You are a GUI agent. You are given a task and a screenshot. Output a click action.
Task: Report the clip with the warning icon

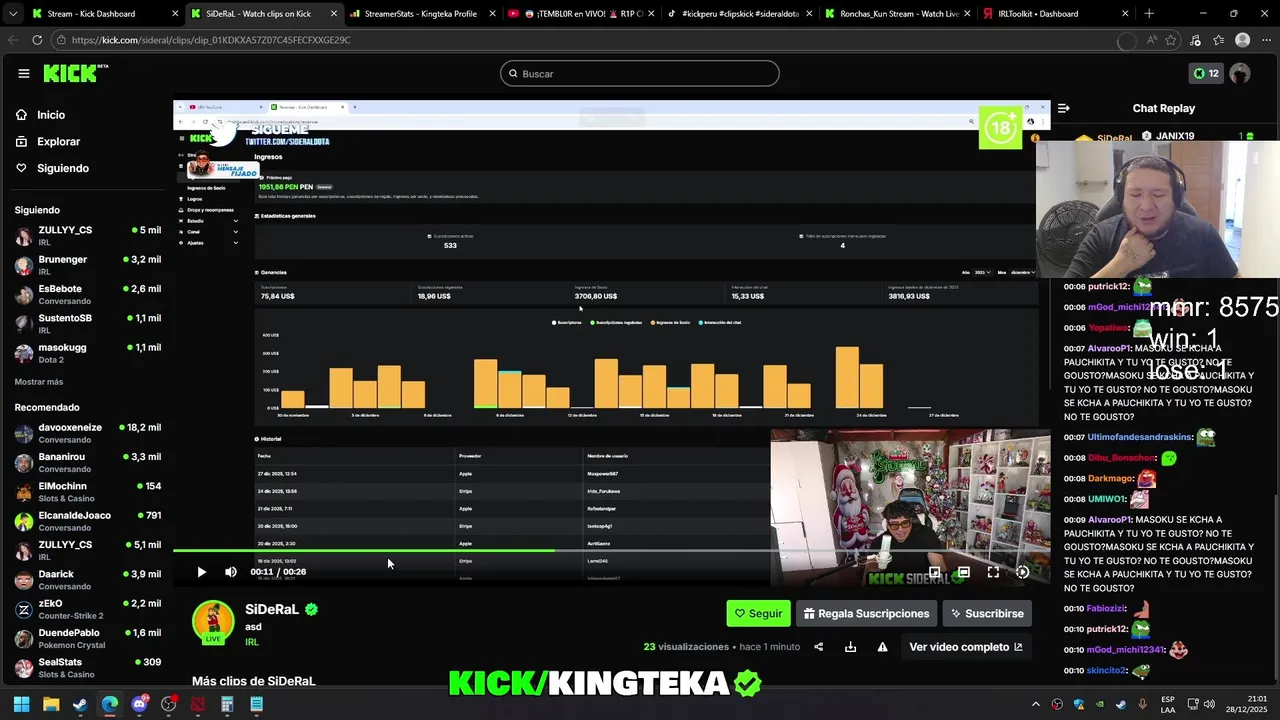click(882, 647)
